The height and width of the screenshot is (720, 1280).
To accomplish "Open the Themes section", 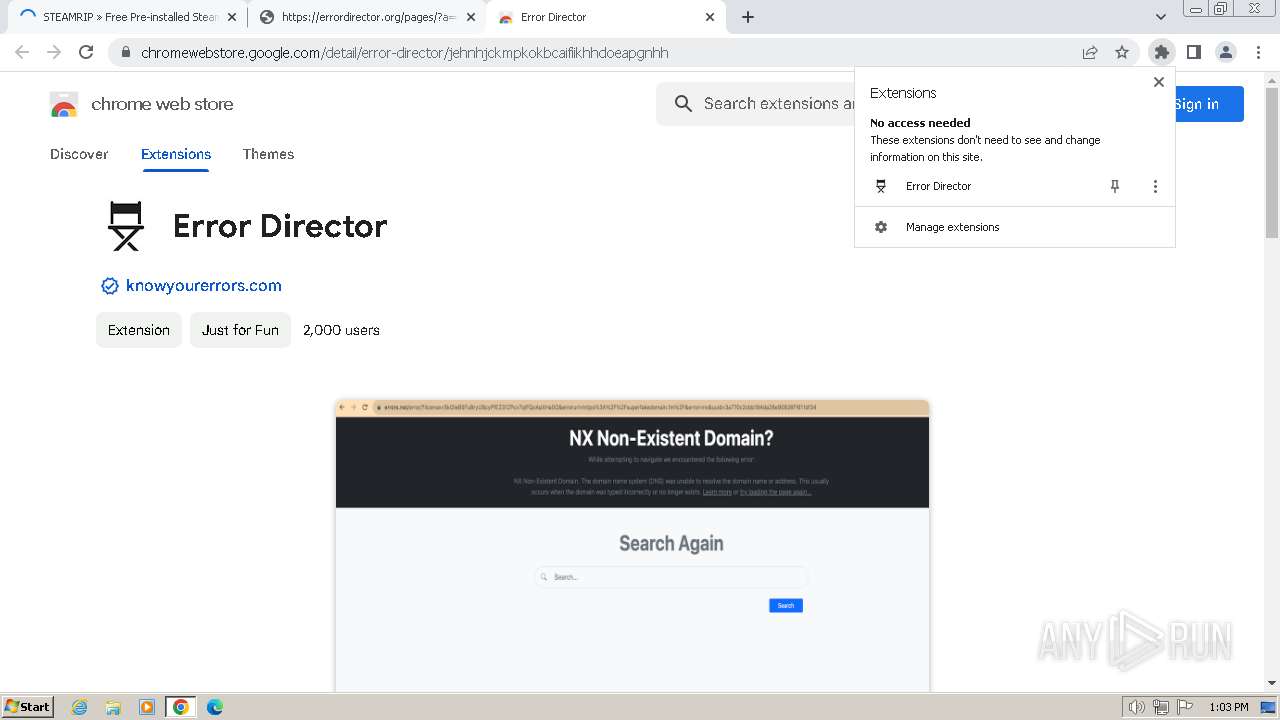I will [268, 154].
